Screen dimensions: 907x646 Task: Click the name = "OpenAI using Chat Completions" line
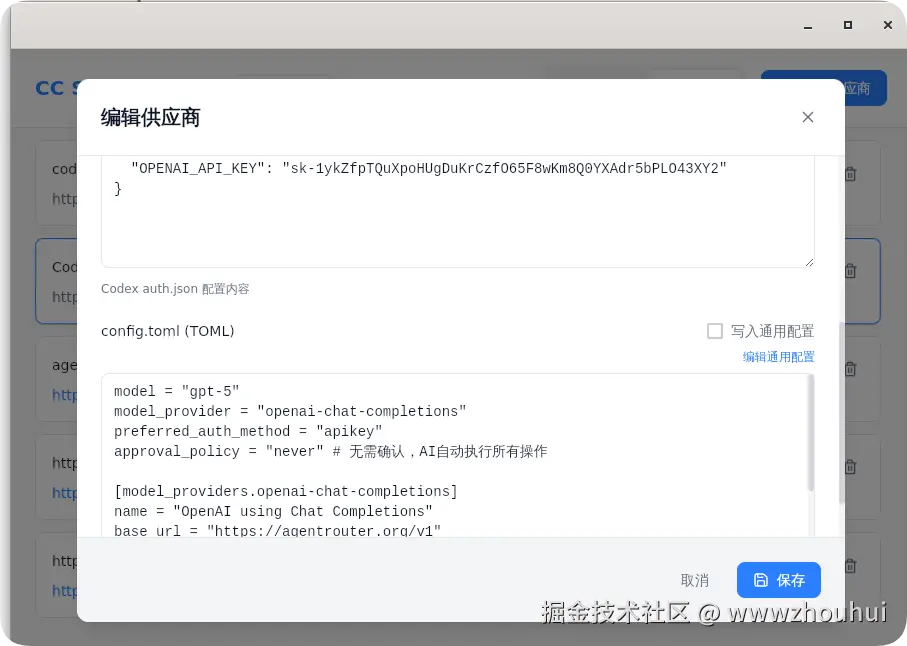coord(273,511)
